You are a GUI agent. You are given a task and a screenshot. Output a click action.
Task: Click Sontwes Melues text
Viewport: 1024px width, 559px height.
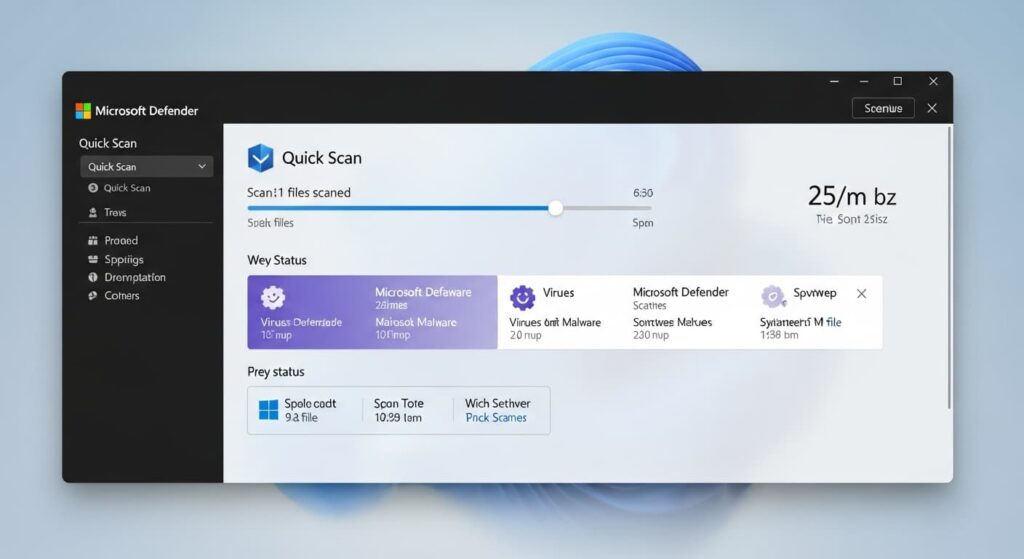coord(672,322)
